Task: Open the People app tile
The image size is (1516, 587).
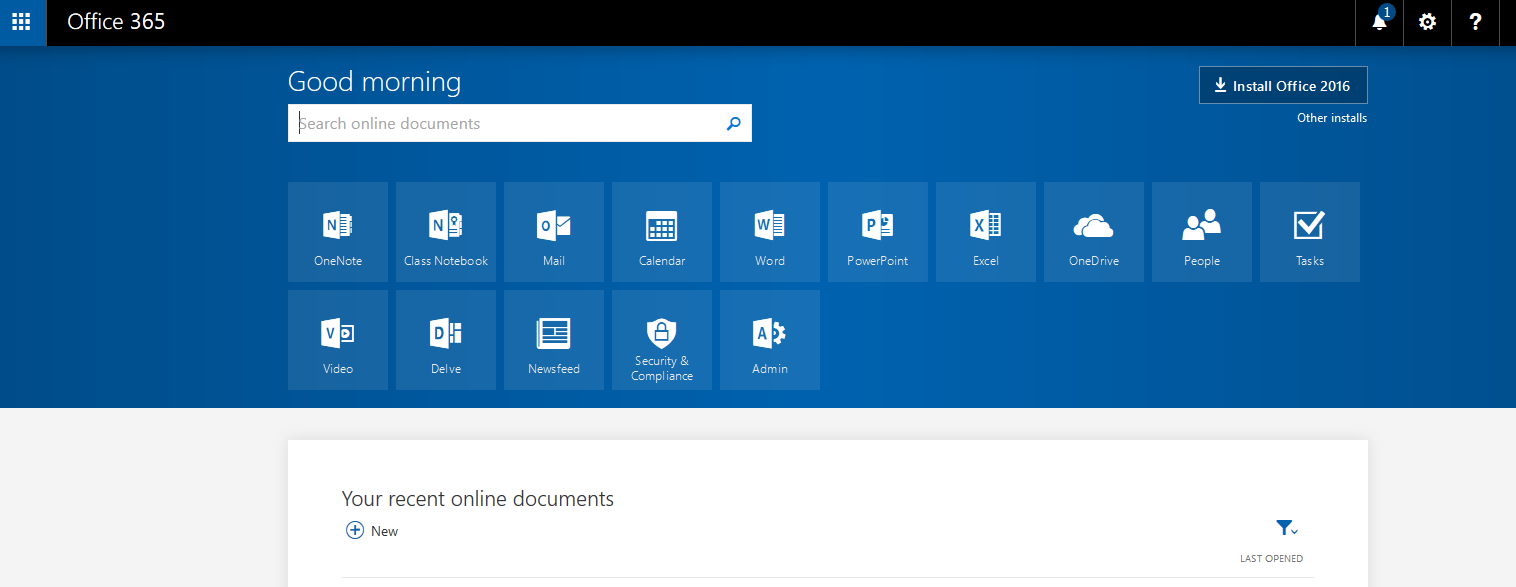Action: [x=1202, y=232]
